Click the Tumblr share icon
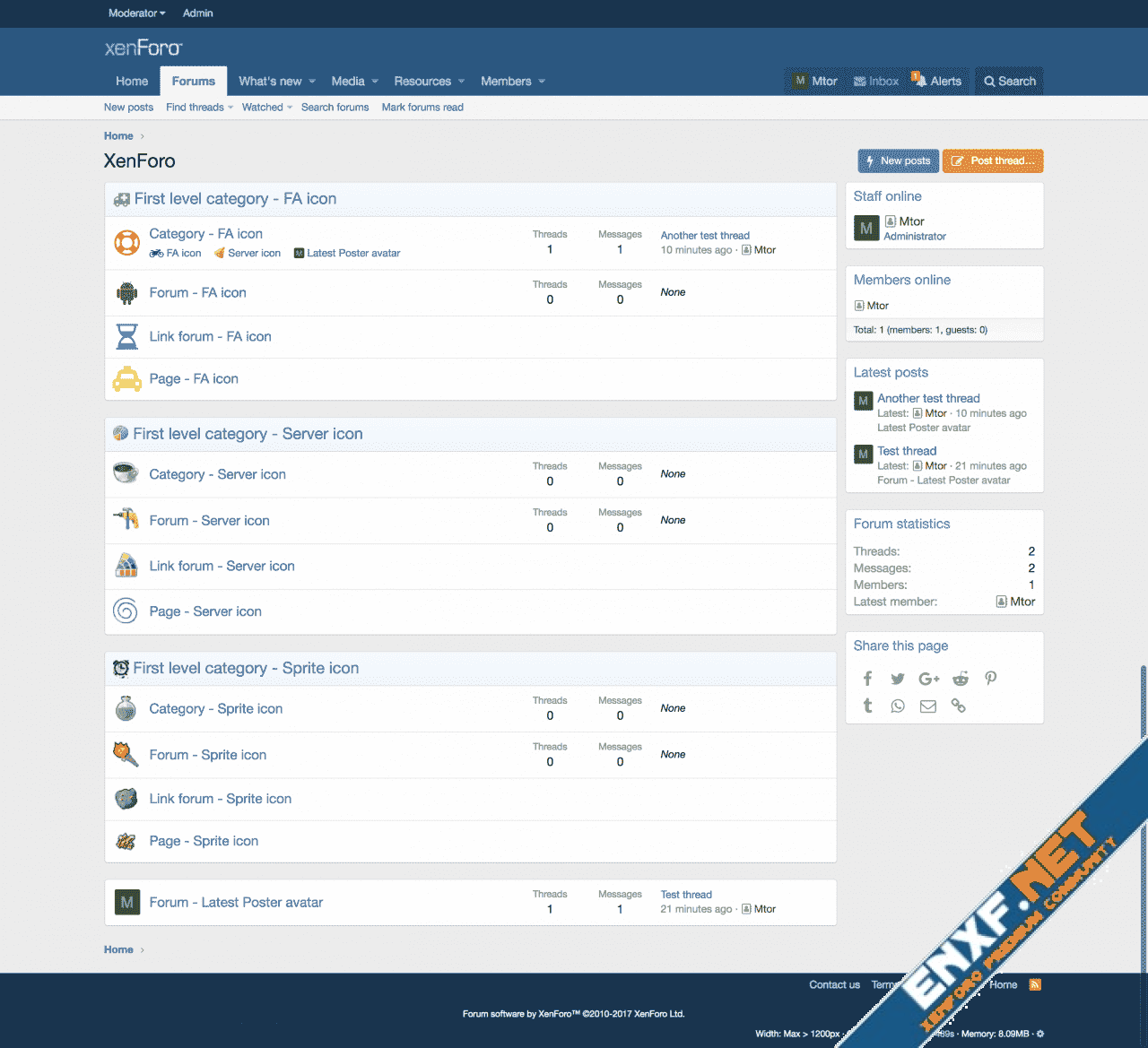Viewport: 1148px width, 1048px height. (867, 706)
